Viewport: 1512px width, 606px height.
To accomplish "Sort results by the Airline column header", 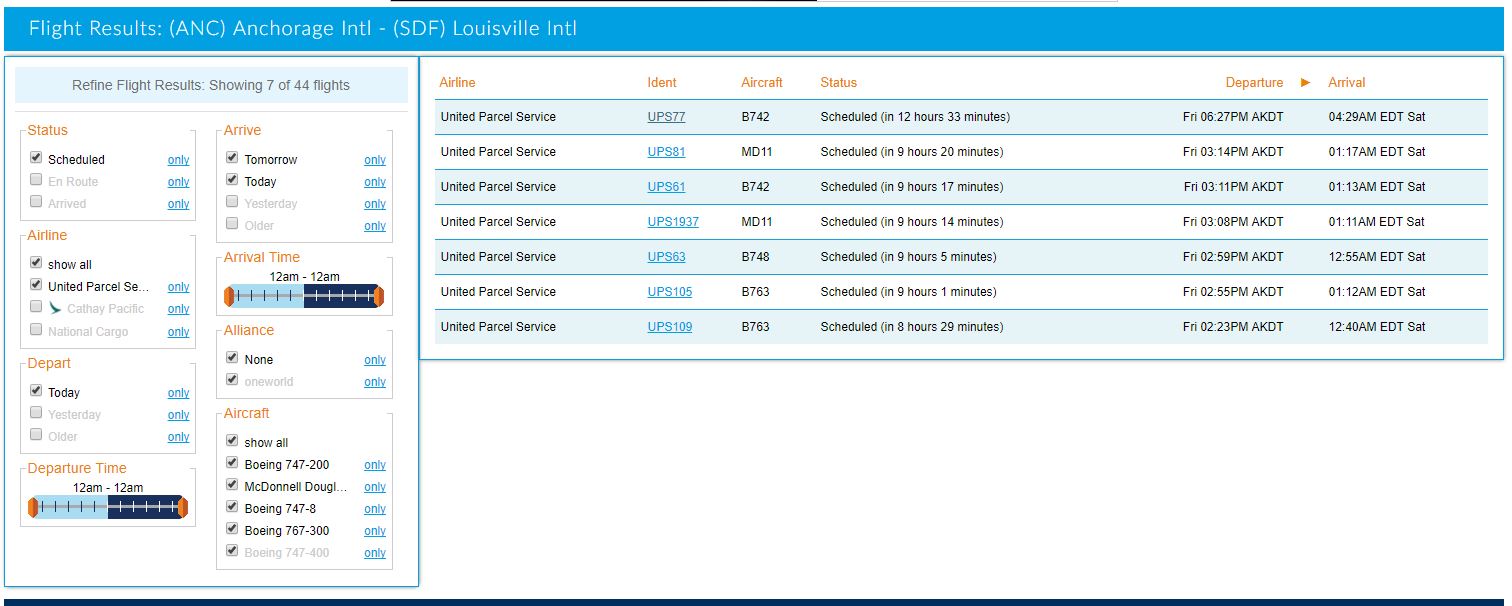I will (x=457, y=82).
